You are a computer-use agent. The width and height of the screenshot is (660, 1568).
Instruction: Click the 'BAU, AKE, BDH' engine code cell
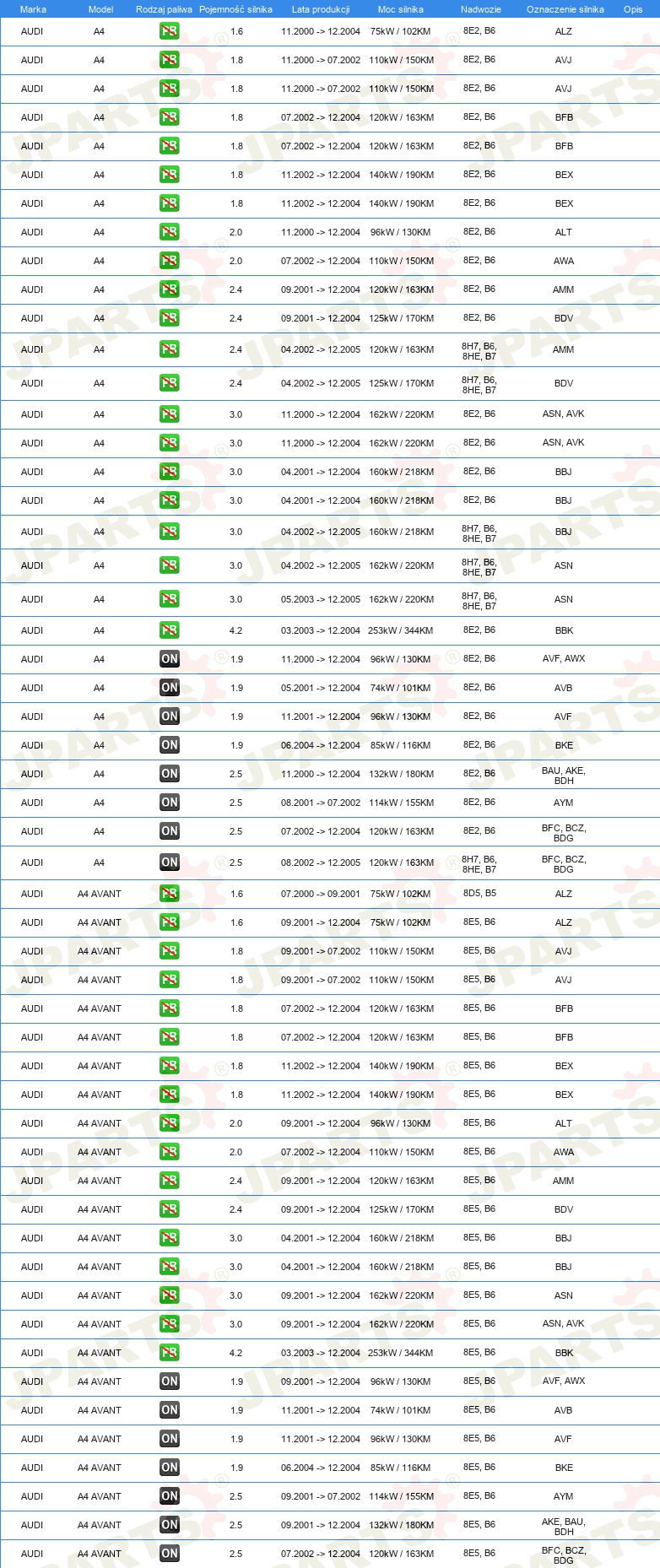(564, 776)
